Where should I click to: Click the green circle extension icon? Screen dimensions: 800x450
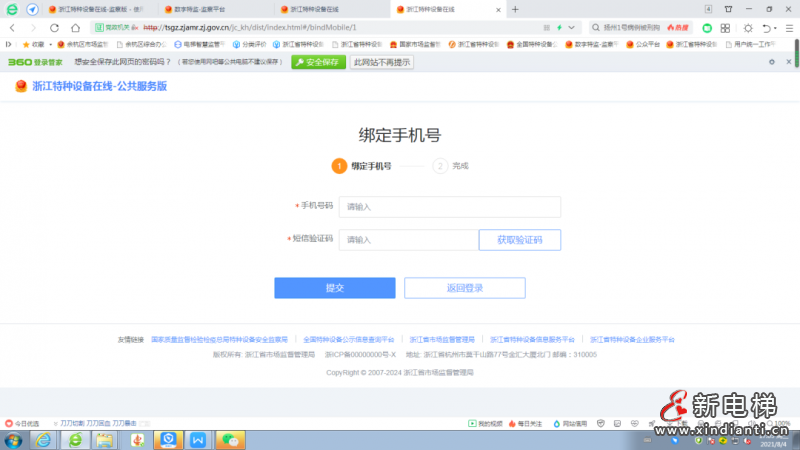[x=707, y=28]
